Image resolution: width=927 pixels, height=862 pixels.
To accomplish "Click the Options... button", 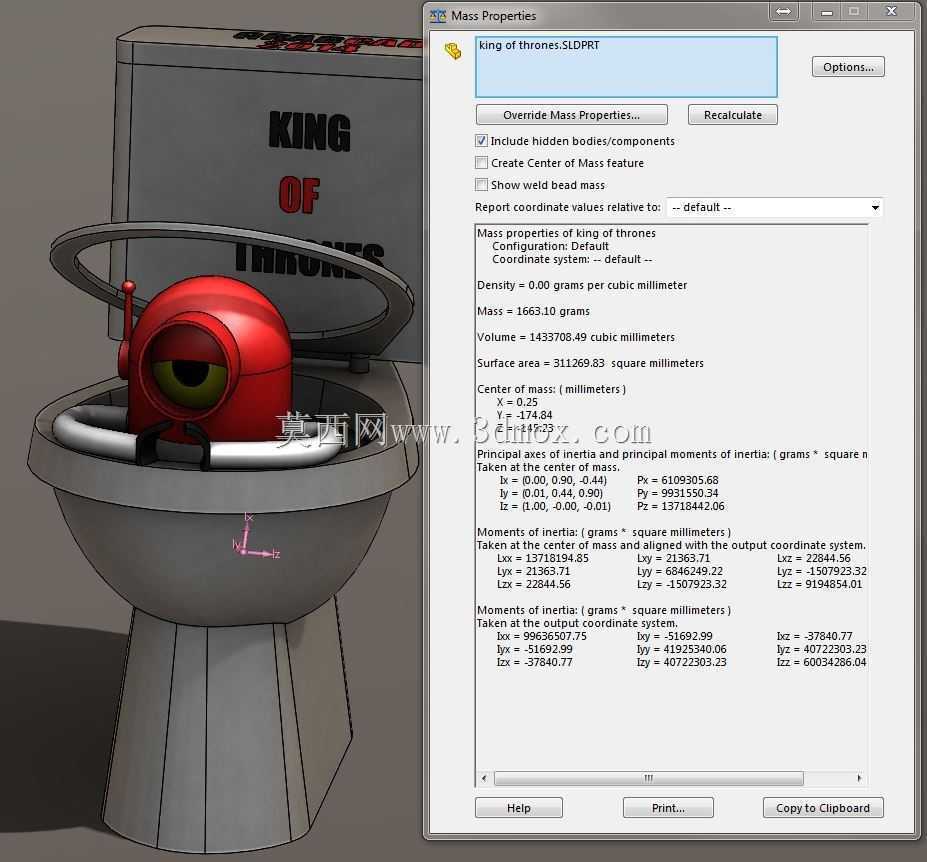I will 848,67.
